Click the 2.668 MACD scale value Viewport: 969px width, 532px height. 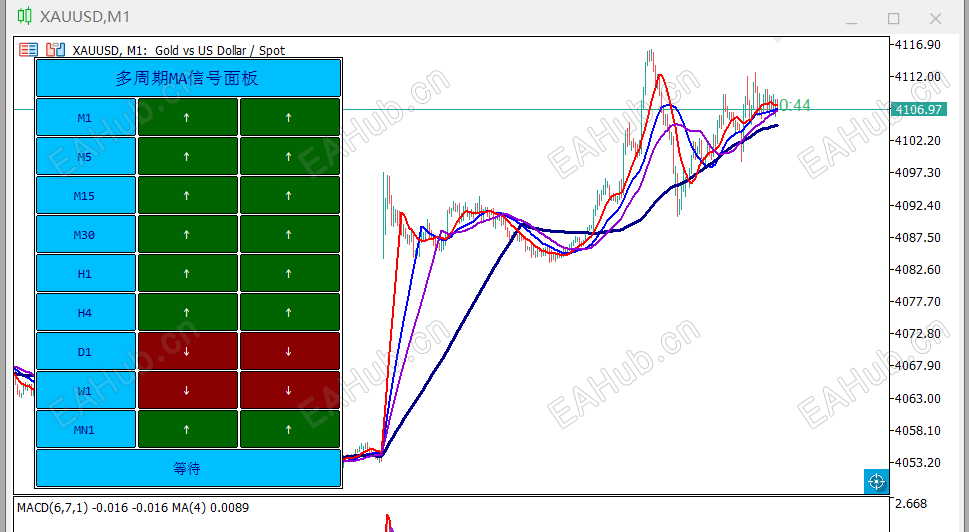coord(911,504)
